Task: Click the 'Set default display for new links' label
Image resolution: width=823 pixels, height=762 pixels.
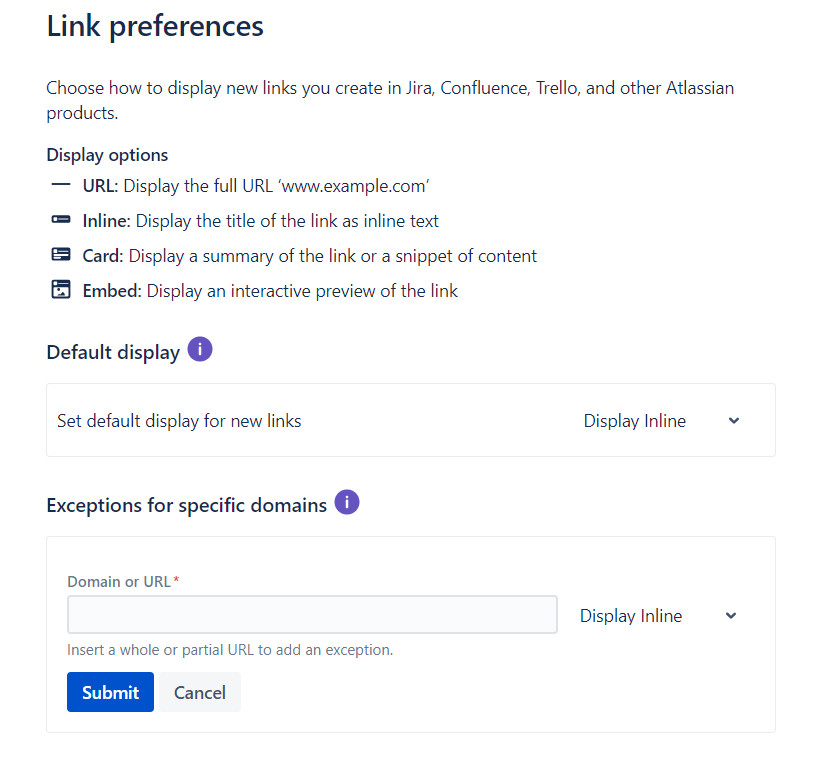Action: [x=179, y=421]
